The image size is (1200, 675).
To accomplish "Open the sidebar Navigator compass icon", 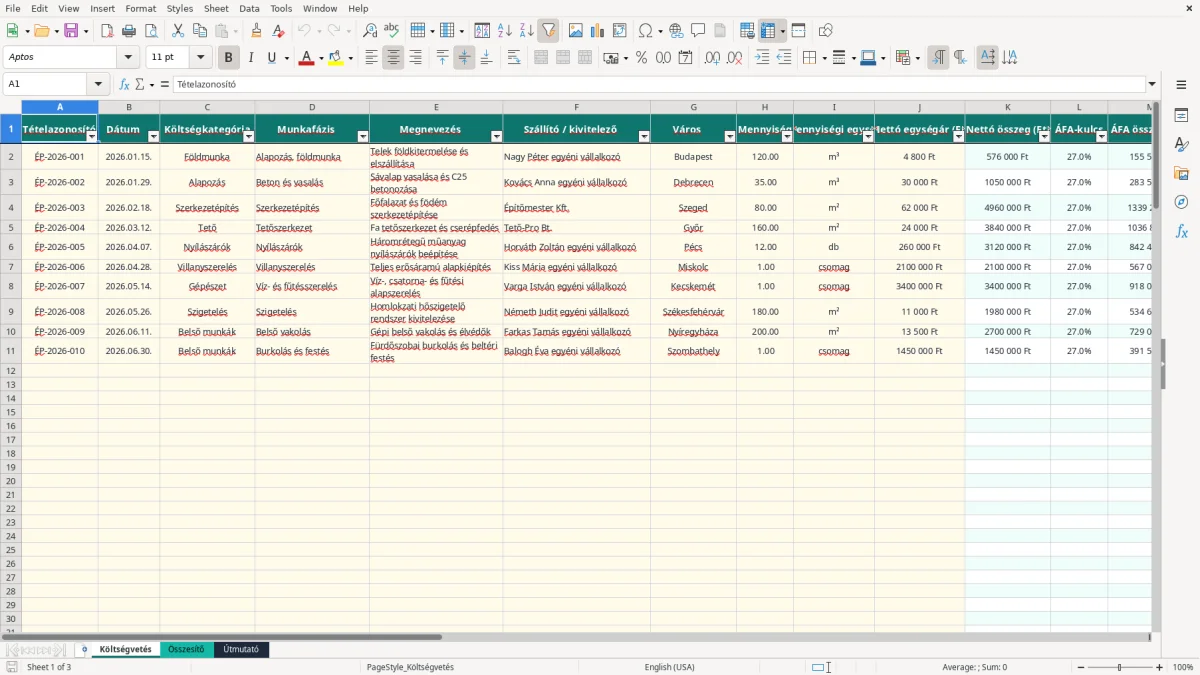I will coord(1181,202).
